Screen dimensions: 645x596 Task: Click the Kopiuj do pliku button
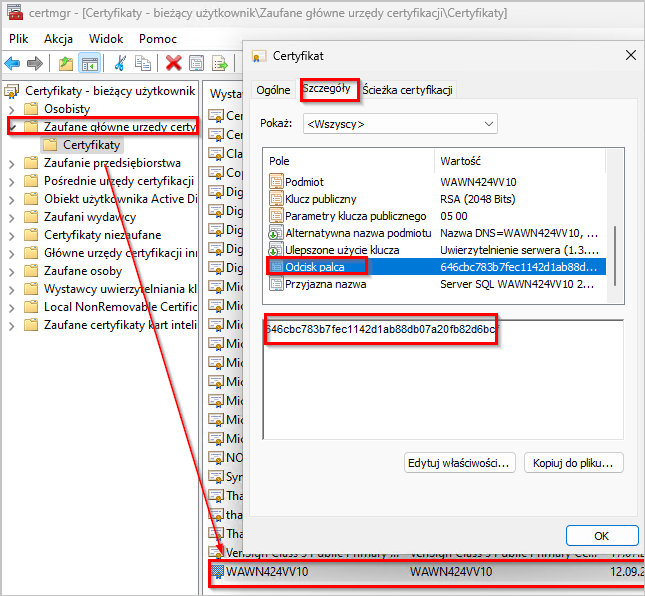(x=573, y=463)
